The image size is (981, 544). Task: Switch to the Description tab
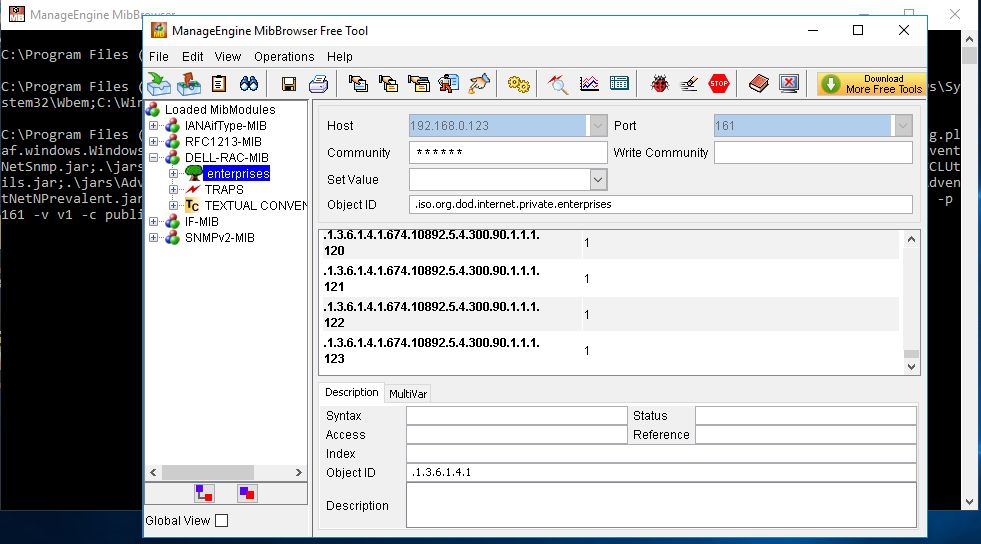coord(352,392)
